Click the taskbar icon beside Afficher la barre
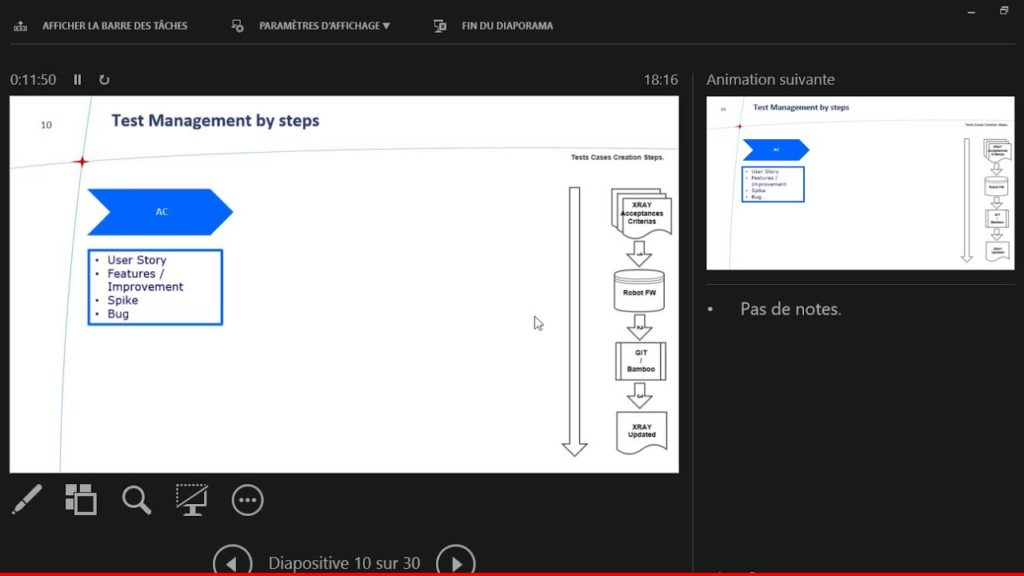This screenshot has height=576, width=1024. pyautogui.click(x=21, y=25)
